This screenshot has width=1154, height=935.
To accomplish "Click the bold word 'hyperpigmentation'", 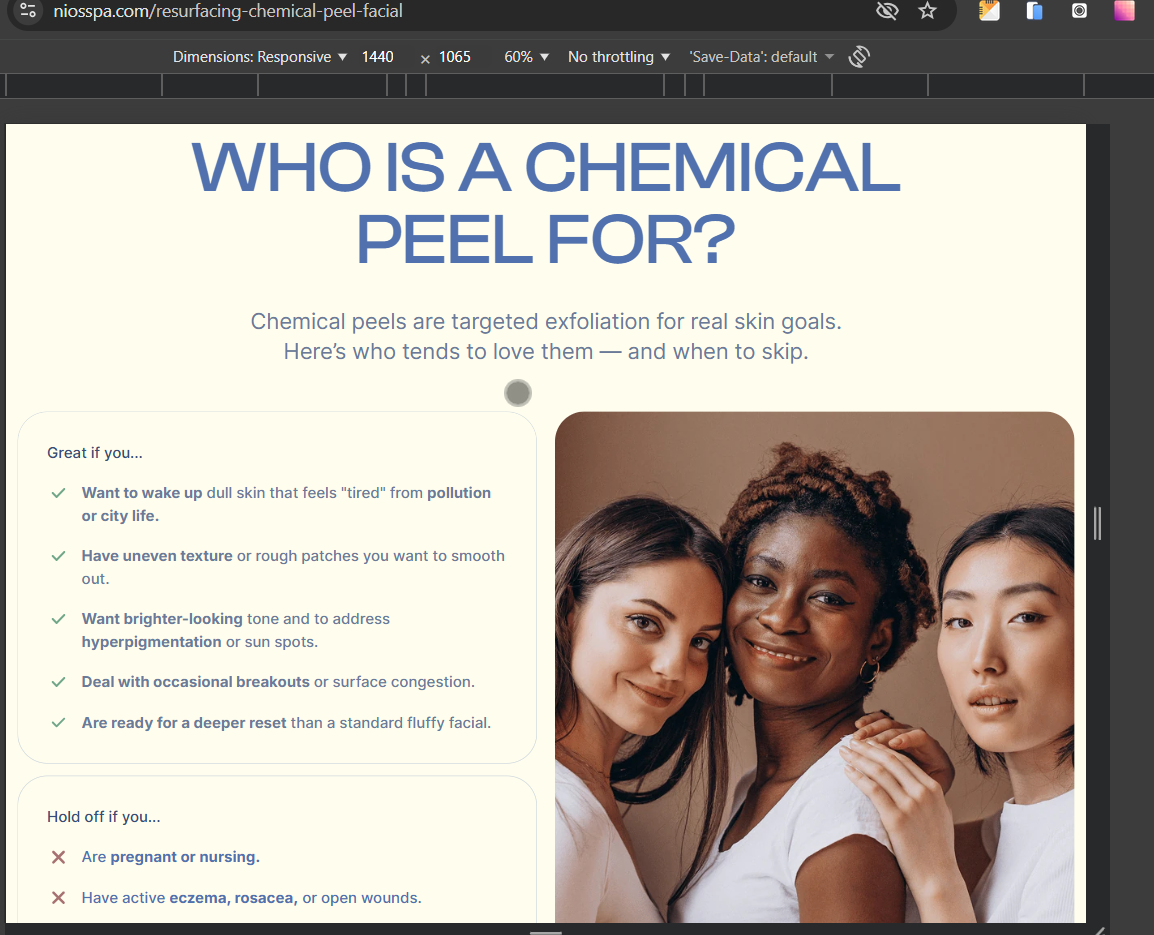I will pyautogui.click(x=152, y=642).
